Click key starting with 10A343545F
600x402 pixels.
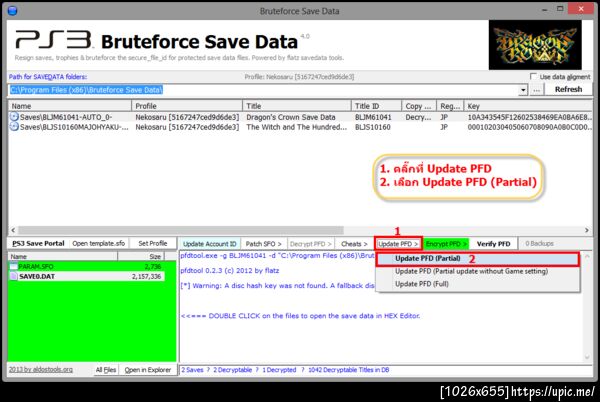(530, 117)
